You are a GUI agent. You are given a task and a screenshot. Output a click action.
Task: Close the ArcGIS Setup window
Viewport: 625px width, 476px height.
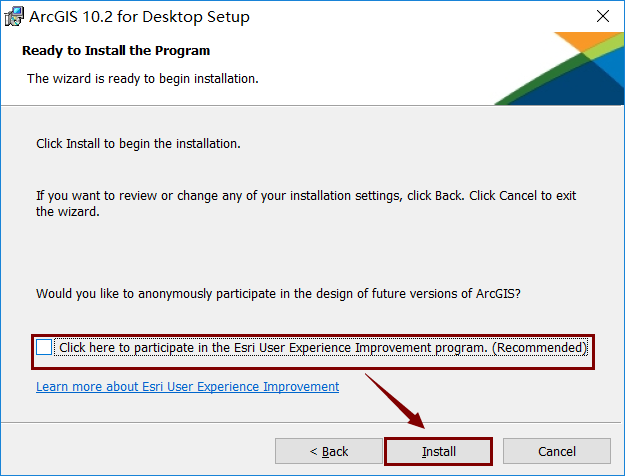click(x=602, y=17)
